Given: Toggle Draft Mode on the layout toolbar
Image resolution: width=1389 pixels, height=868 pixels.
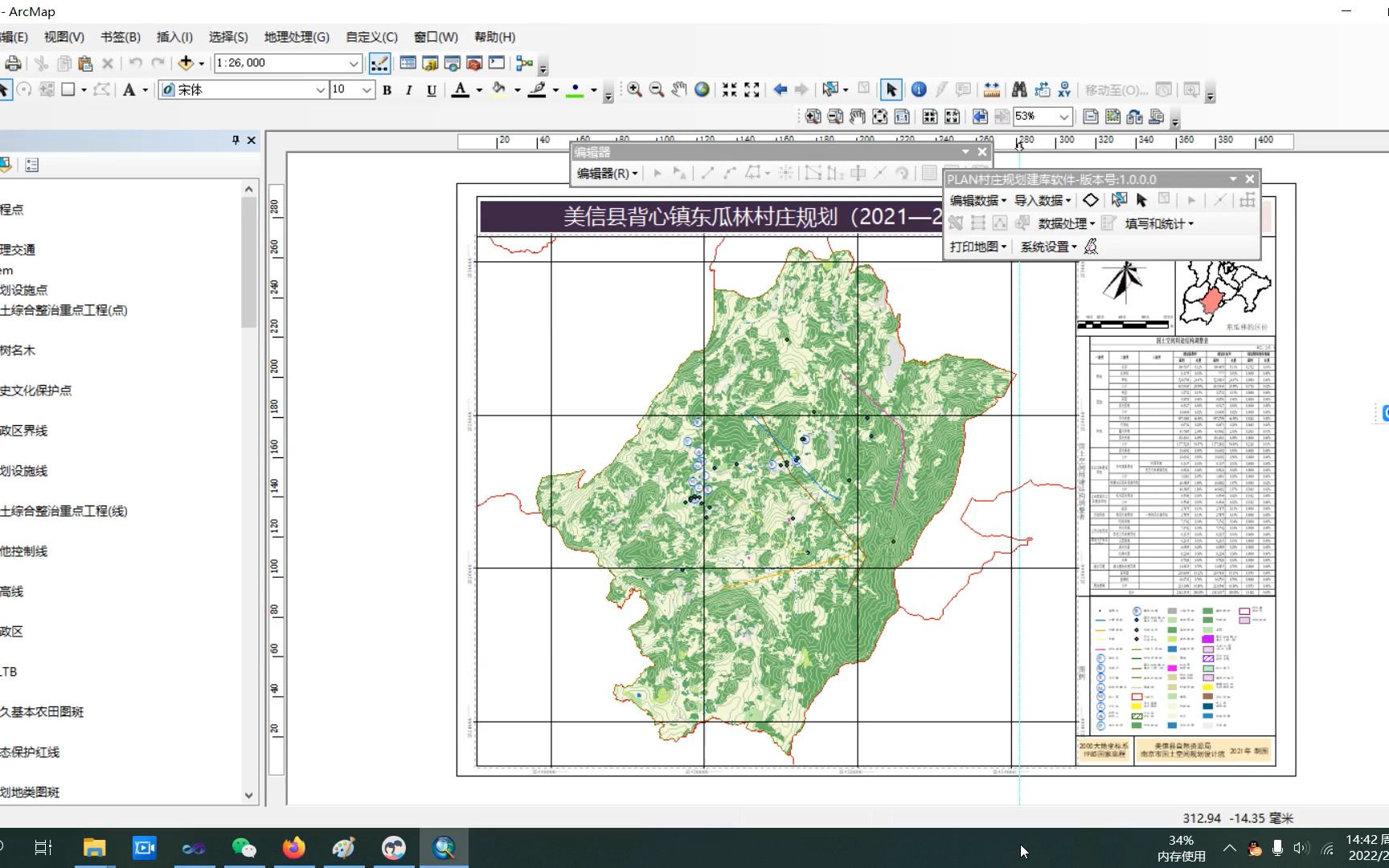Looking at the screenshot, I should click(1090, 117).
